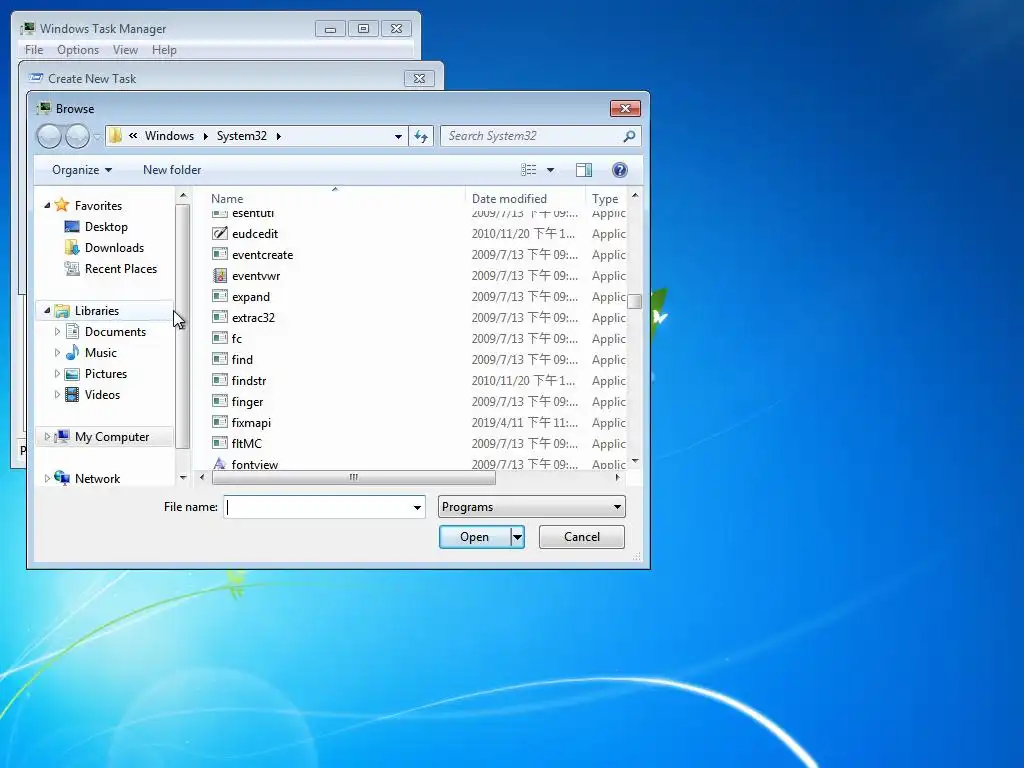Open the Organize menu
This screenshot has height=768, width=1024.
[x=82, y=170]
